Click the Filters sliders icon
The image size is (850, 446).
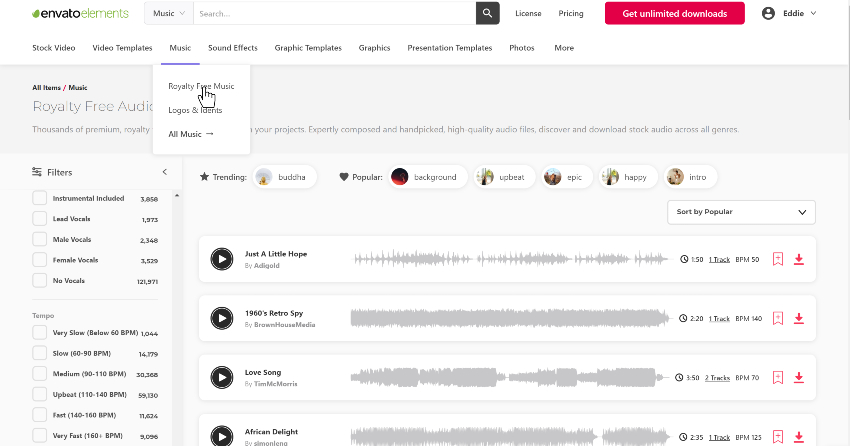pyautogui.click(x=37, y=172)
